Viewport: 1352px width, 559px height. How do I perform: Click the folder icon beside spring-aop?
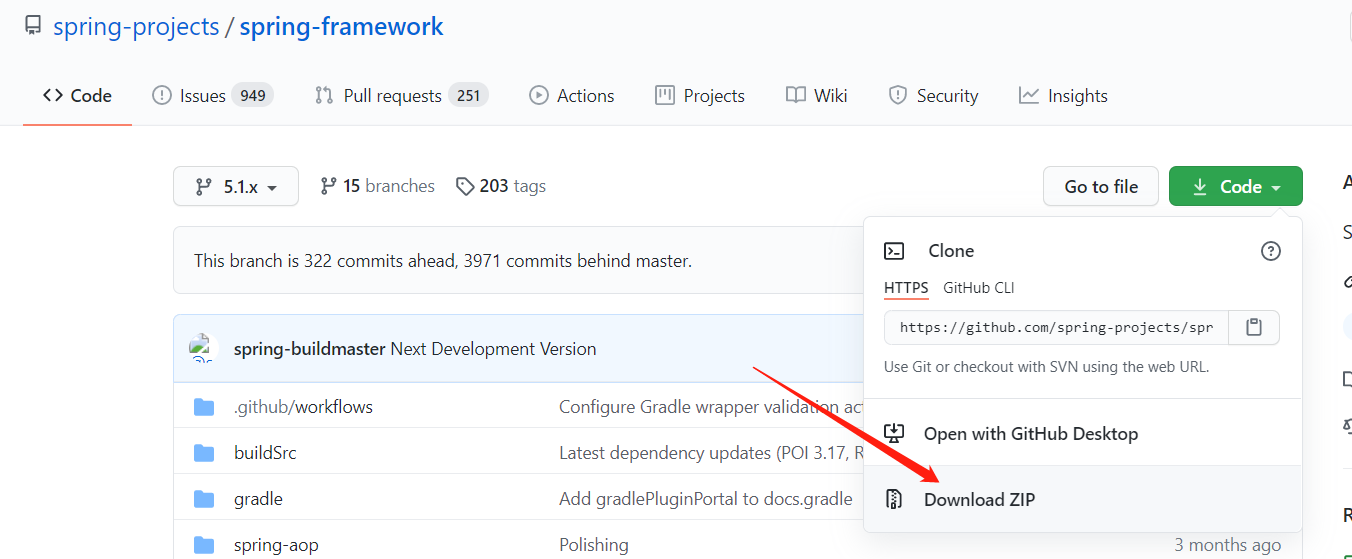click(204, 545)
